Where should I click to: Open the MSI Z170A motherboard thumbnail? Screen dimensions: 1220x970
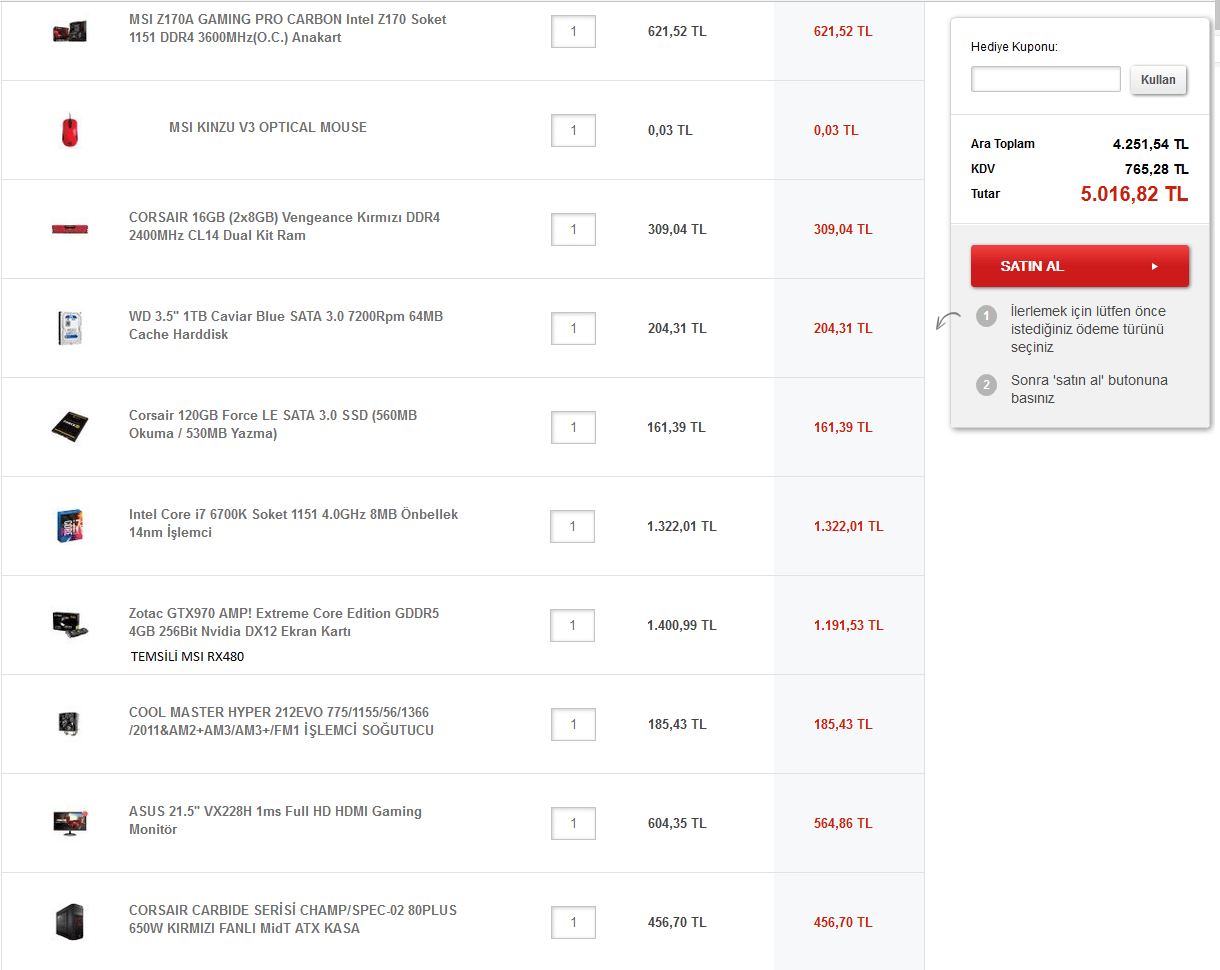click(x=70, y=31)
